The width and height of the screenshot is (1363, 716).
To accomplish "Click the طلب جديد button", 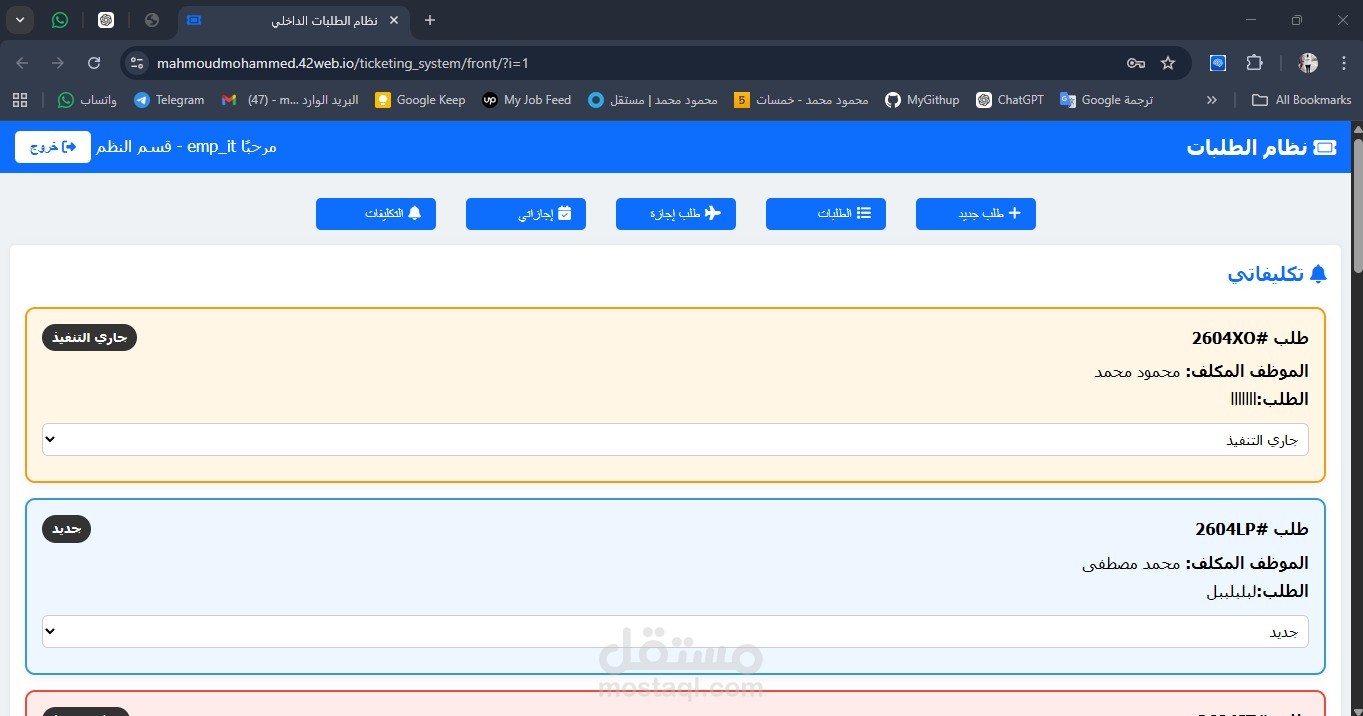I will [x=976, y=214].
